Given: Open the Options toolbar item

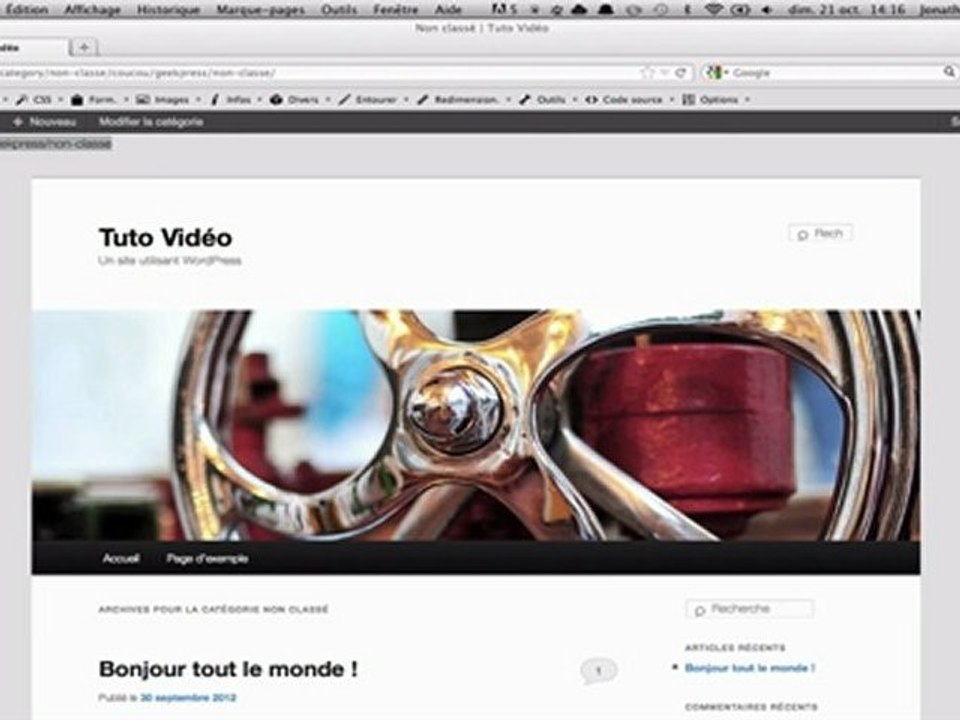Looking at the screenshot, I should [x=710, y=99].
